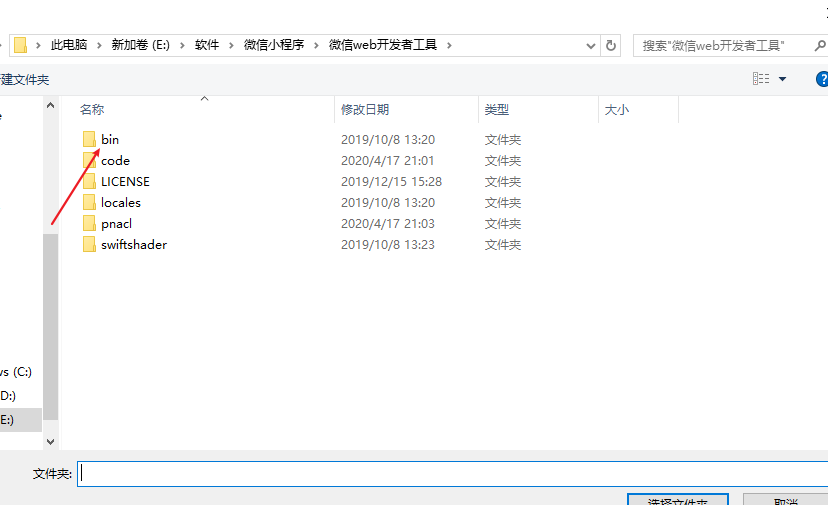Viewport: 828px width, 505px height.
Task: Open the help icon
Action: tap(822, 79)
